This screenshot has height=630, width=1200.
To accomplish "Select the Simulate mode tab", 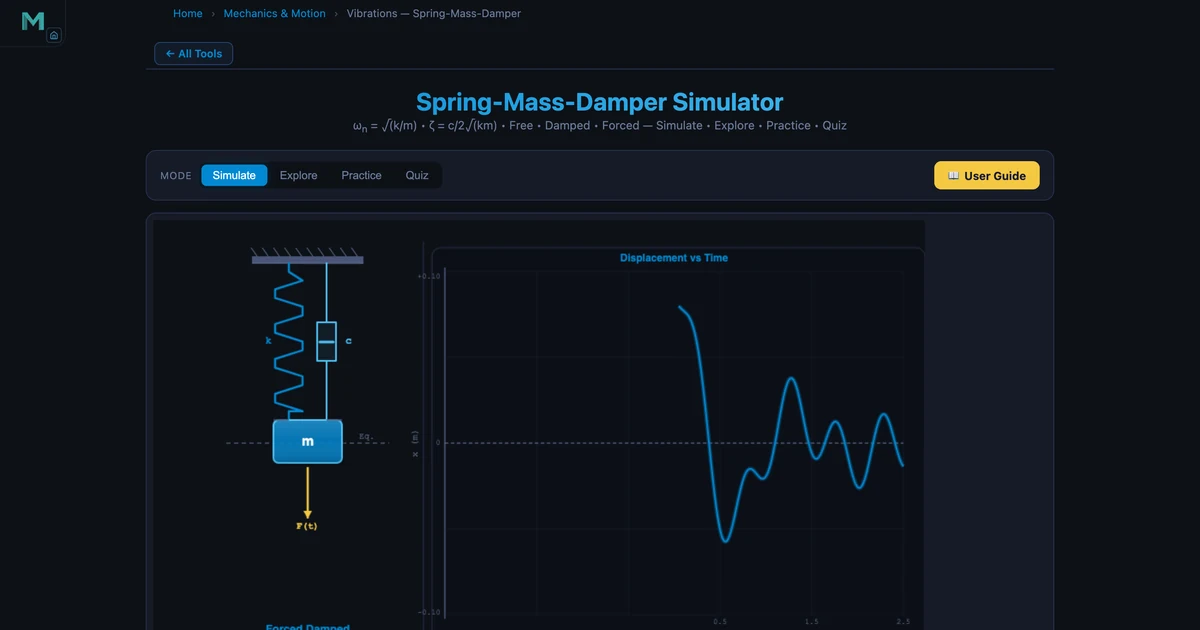I will click(x=234, y=175).
